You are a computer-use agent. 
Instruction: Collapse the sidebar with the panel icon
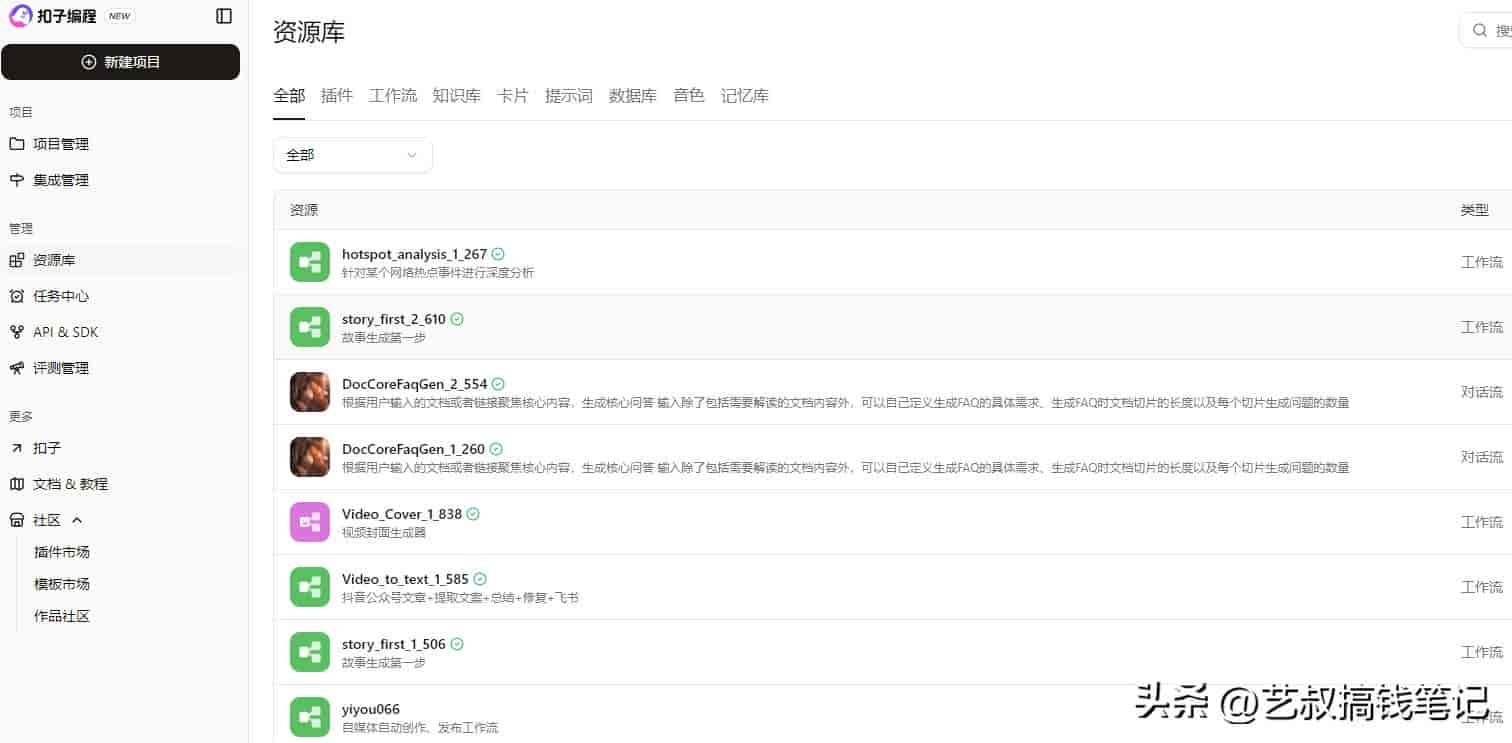click(224, 16)
